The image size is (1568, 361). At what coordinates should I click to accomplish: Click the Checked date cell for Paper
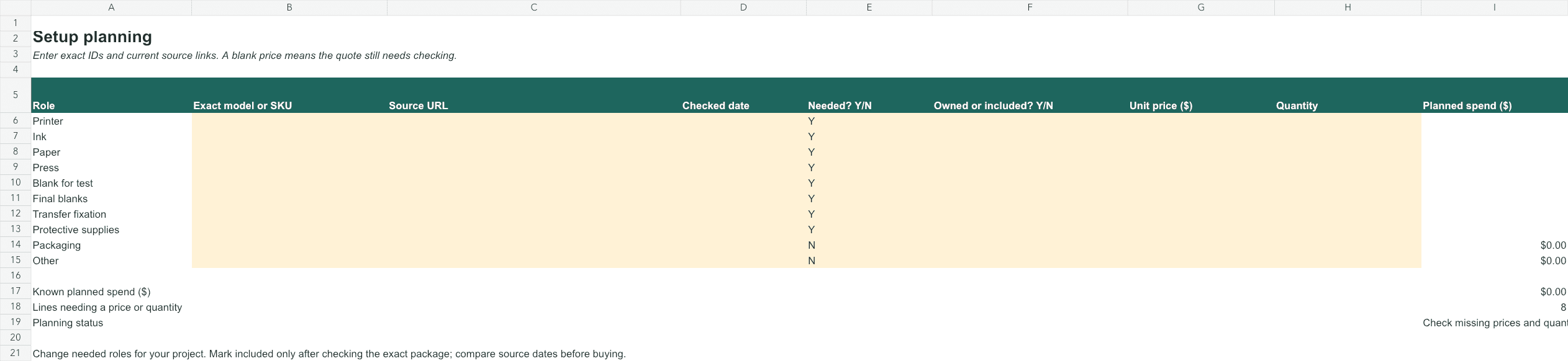(743, 152)
